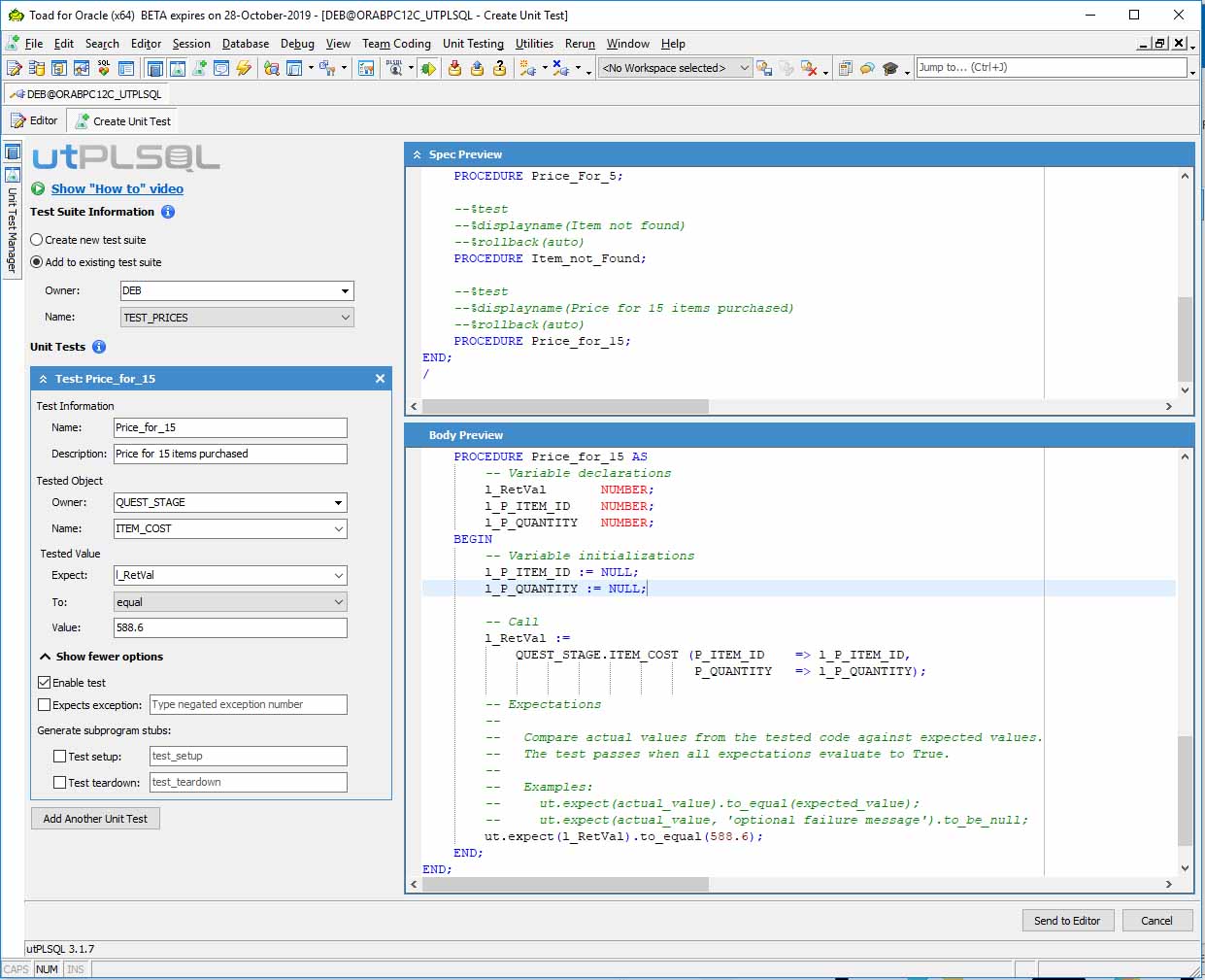
Task: Click the lightning bolt Automation Designer icon
Action: [244, 68]
